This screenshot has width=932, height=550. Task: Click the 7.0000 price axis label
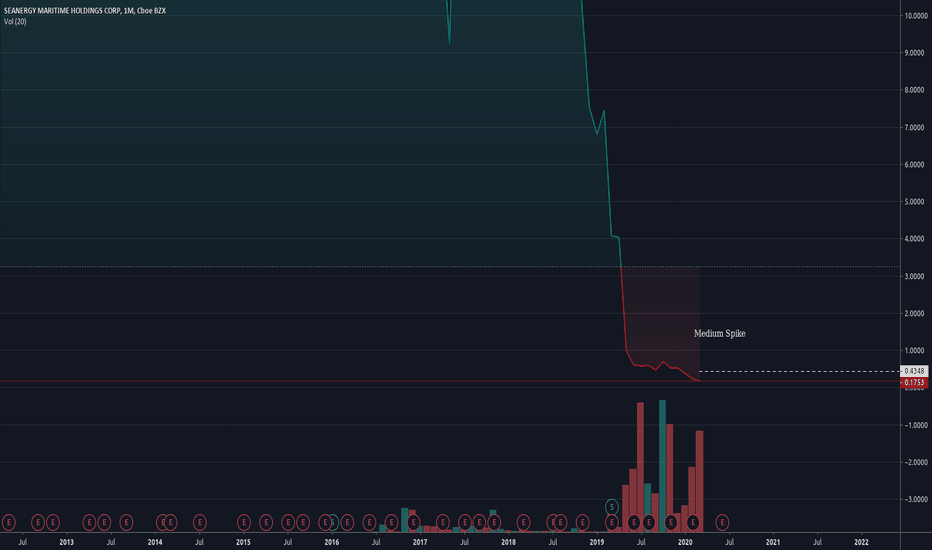(916, 128)
